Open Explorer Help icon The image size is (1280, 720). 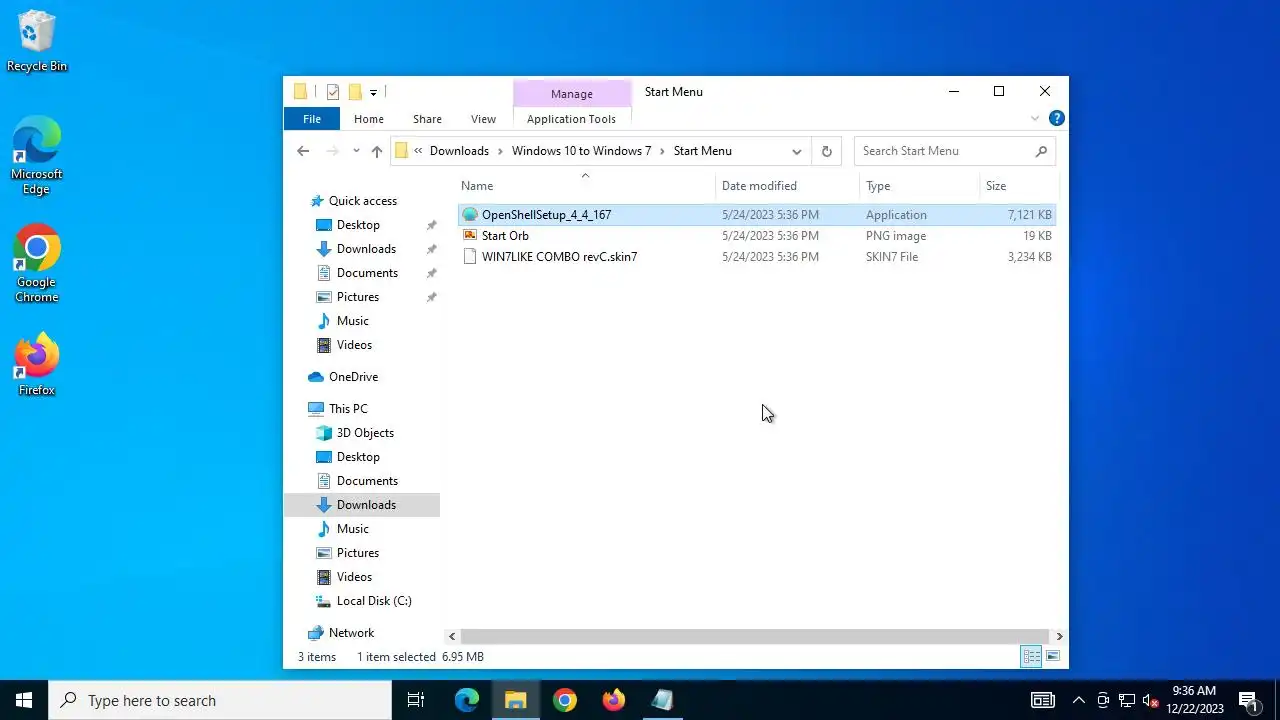click(1057, 118)
